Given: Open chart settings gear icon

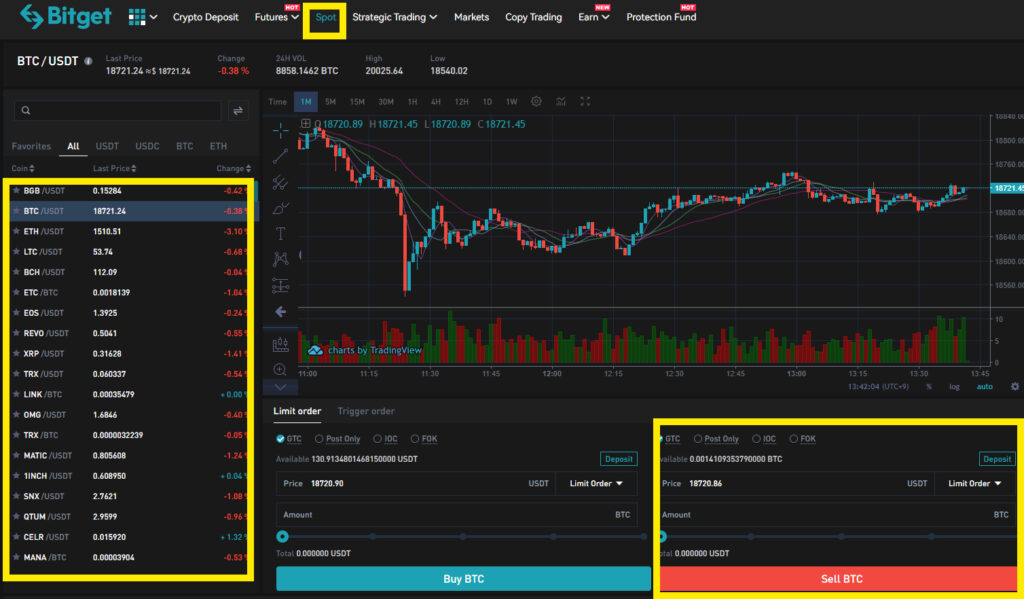Looking at the screenshot, I should click(536, 101).
